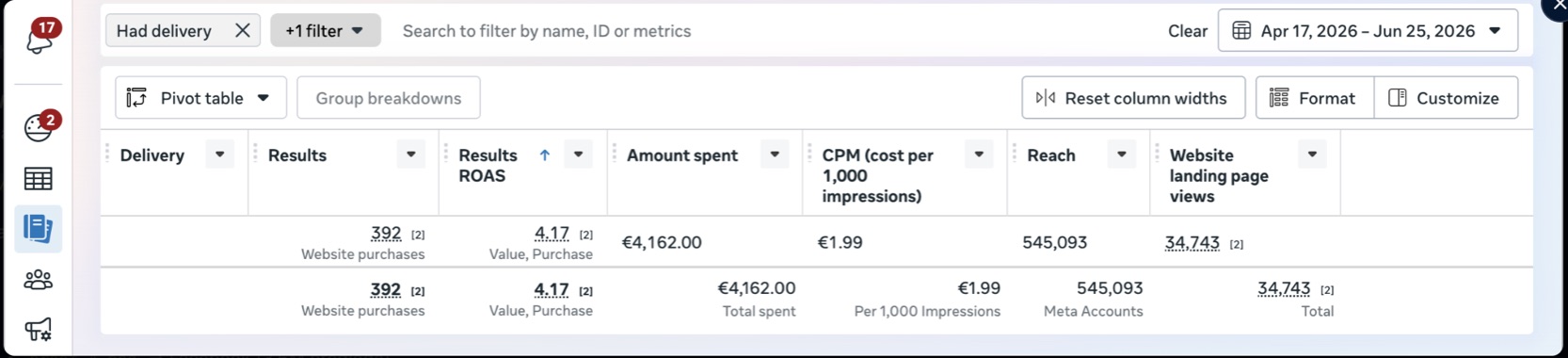
Task: Click the calendar icon in date range
Action: point(1241,30)
